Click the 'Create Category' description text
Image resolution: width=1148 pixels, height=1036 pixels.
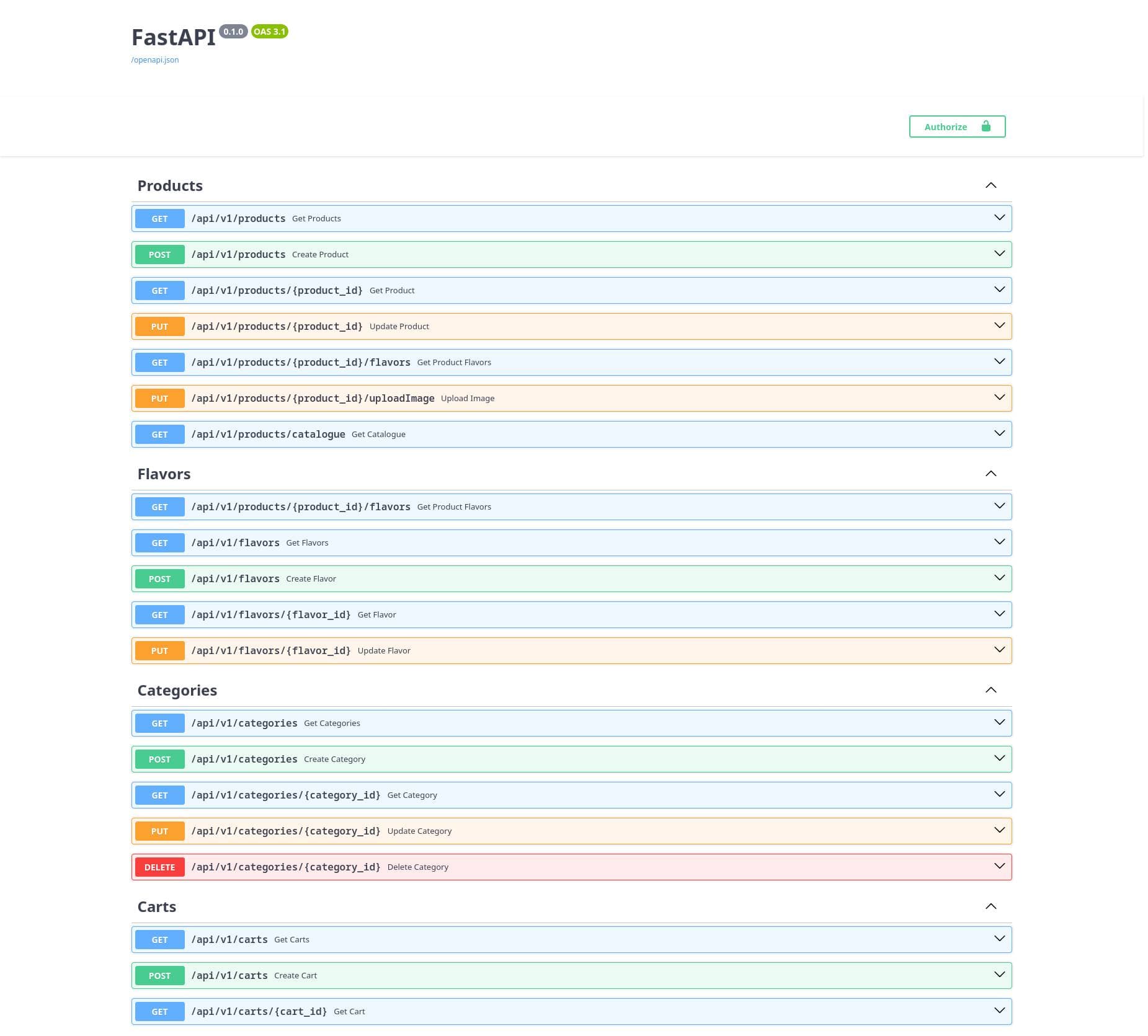click(x=334, y=759)
